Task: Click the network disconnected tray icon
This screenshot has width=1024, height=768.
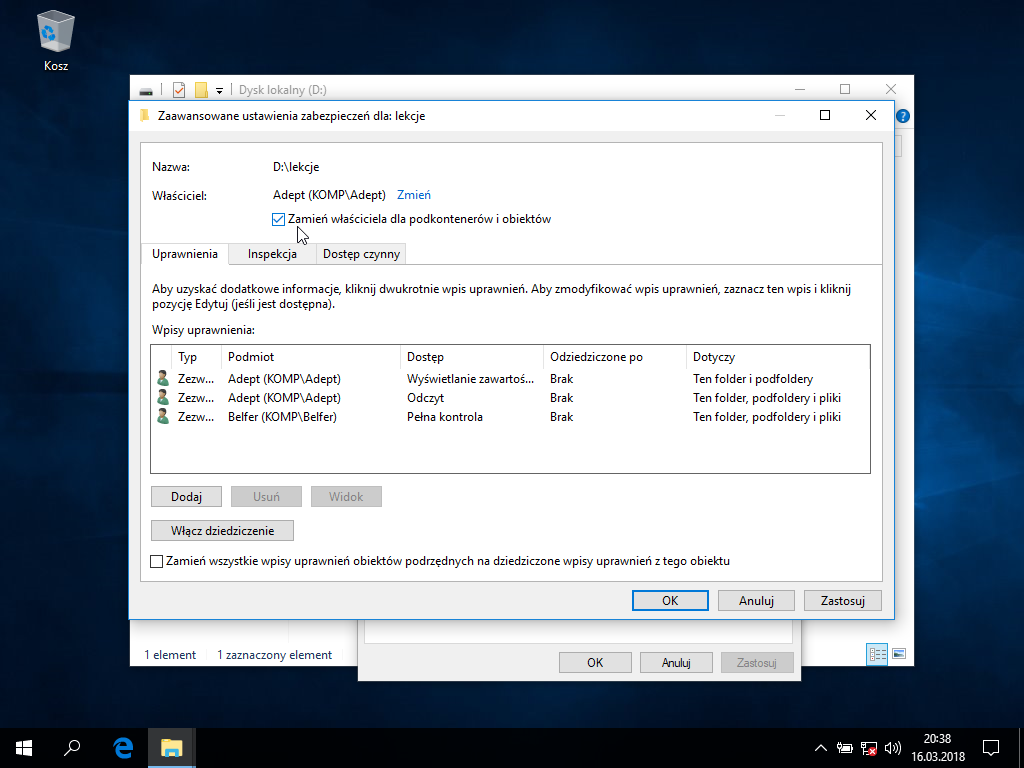Action: pos(869,748)
